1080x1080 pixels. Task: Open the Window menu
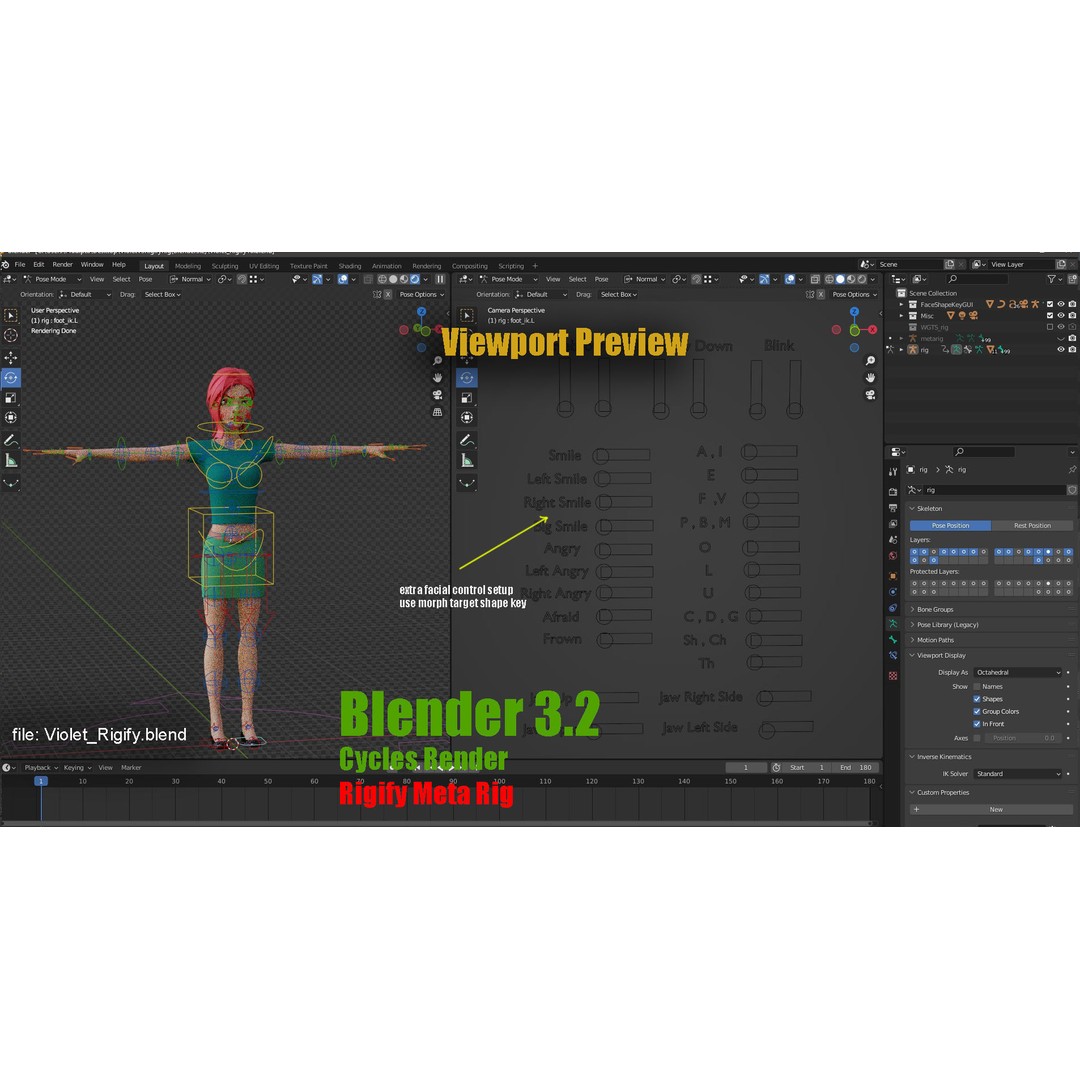coord(92,264)
